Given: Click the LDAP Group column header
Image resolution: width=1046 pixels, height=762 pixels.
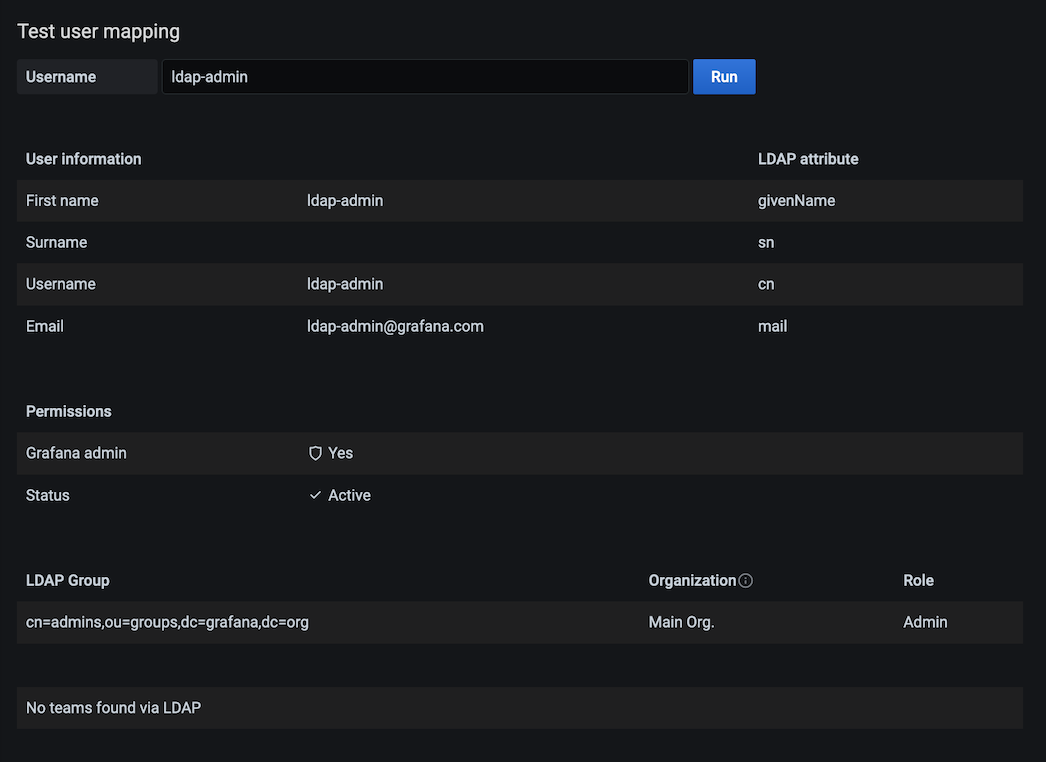Looking at the screenshot, I should click(67, 580).
